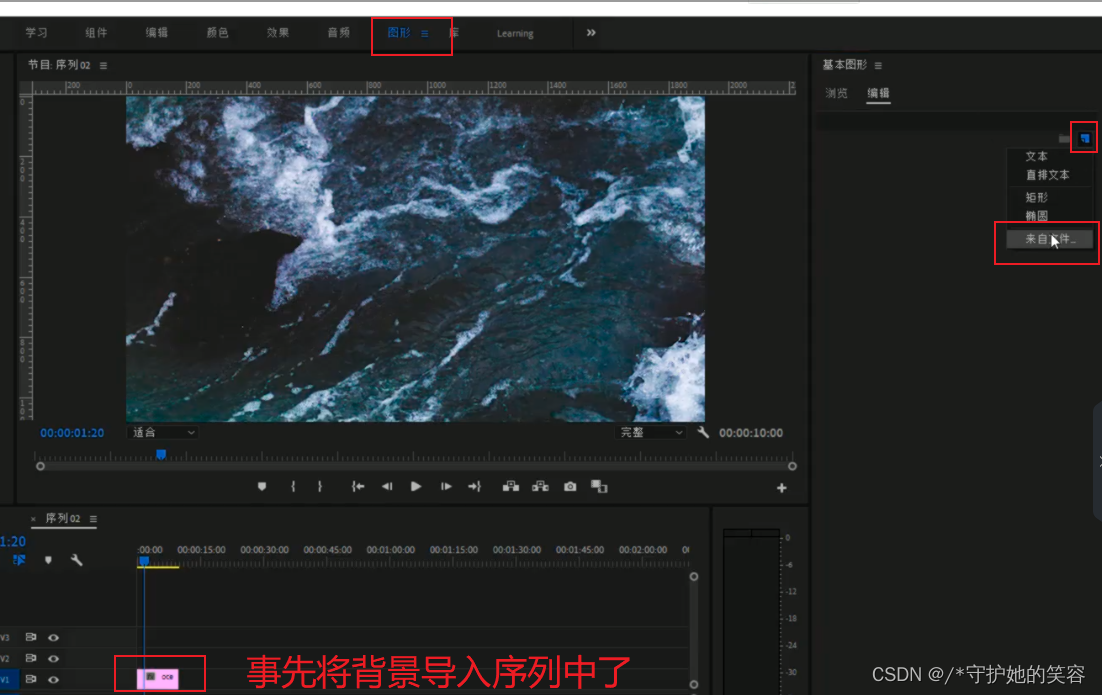Image resolution: width=1102 pixels, height=695 pixels.
Task: Add a marker in the timeline panel
Action: point(48,560)
